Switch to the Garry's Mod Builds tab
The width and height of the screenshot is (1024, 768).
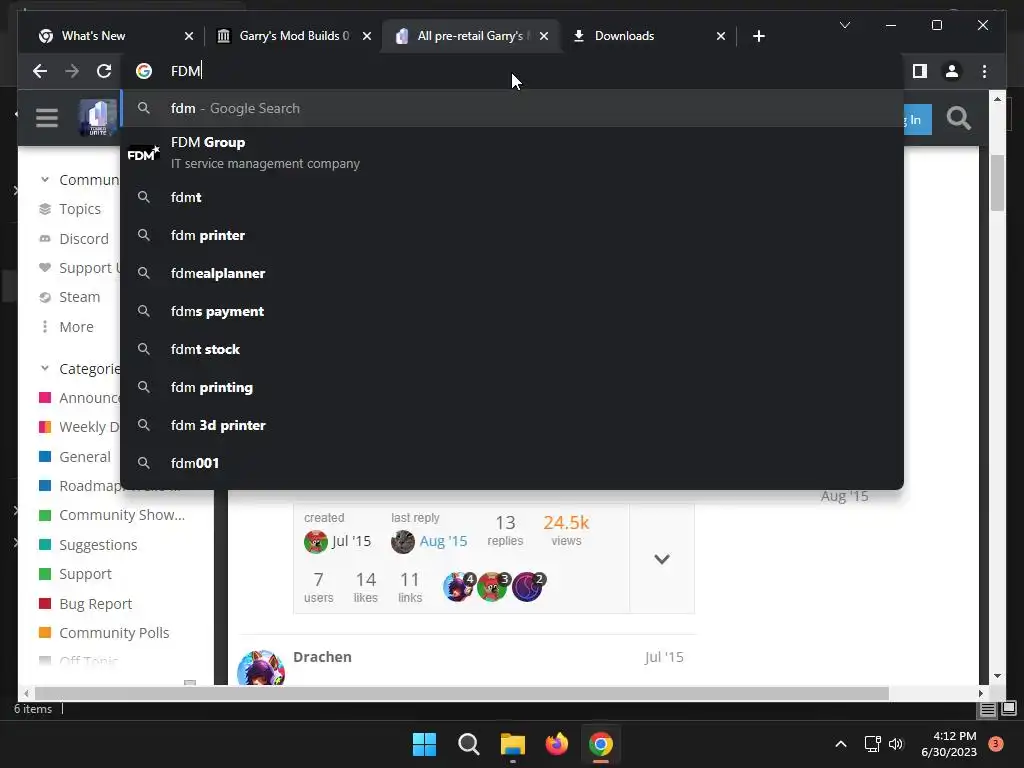point(294,36)
